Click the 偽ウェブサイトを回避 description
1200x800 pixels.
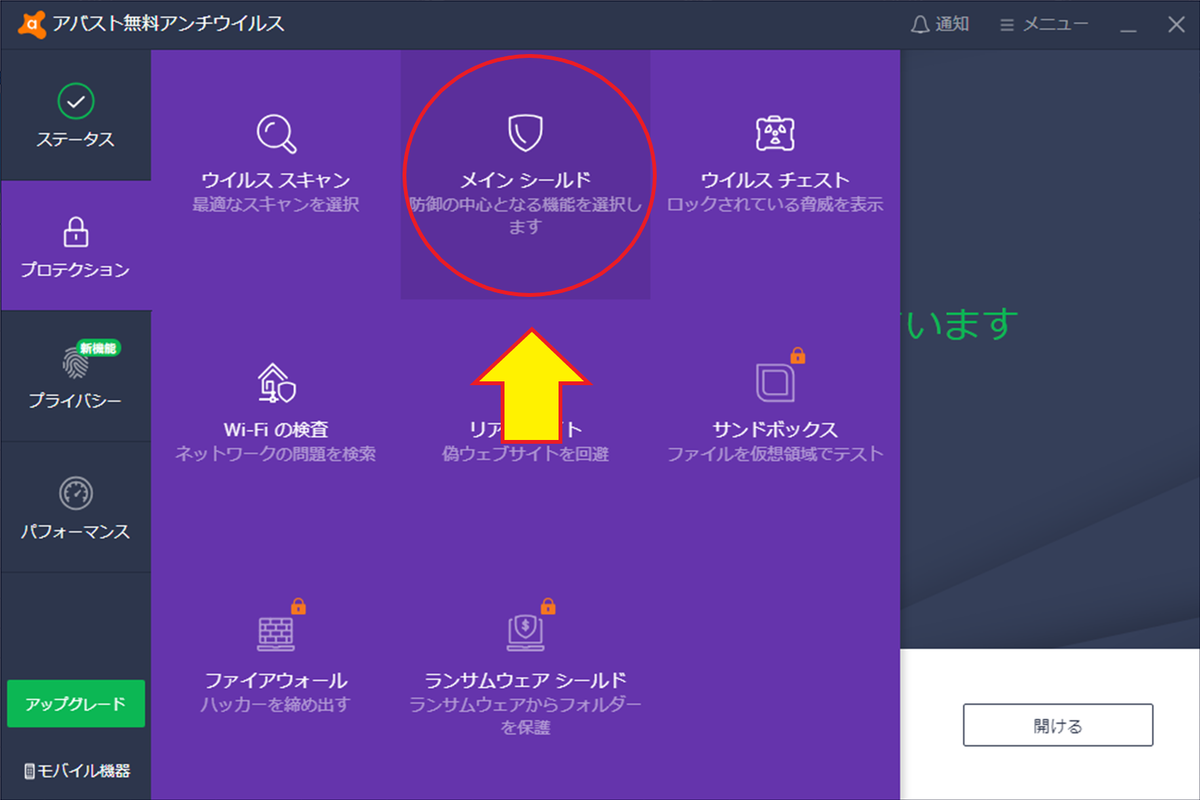526,454
